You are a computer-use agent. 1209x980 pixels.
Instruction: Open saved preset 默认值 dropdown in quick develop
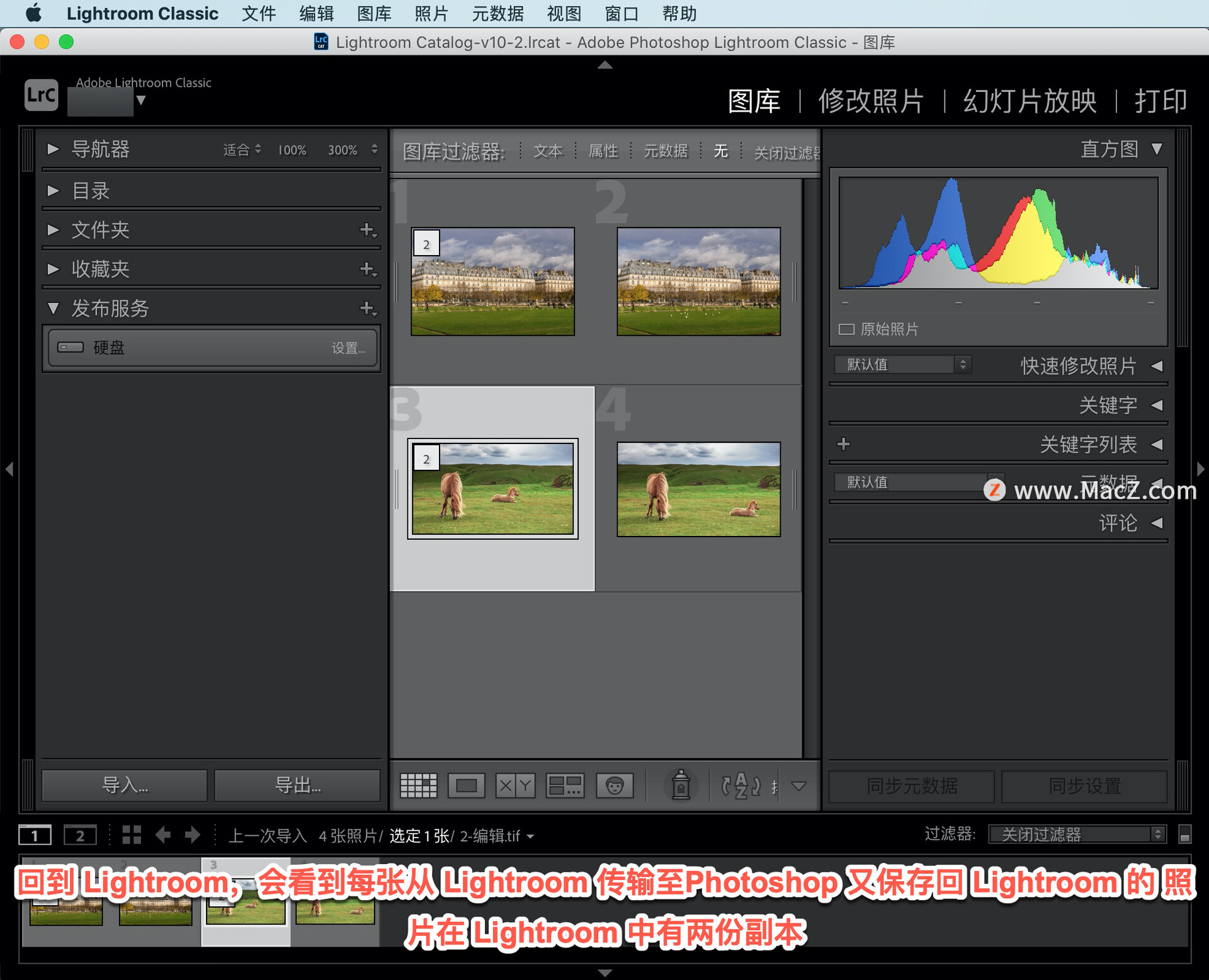902,365
